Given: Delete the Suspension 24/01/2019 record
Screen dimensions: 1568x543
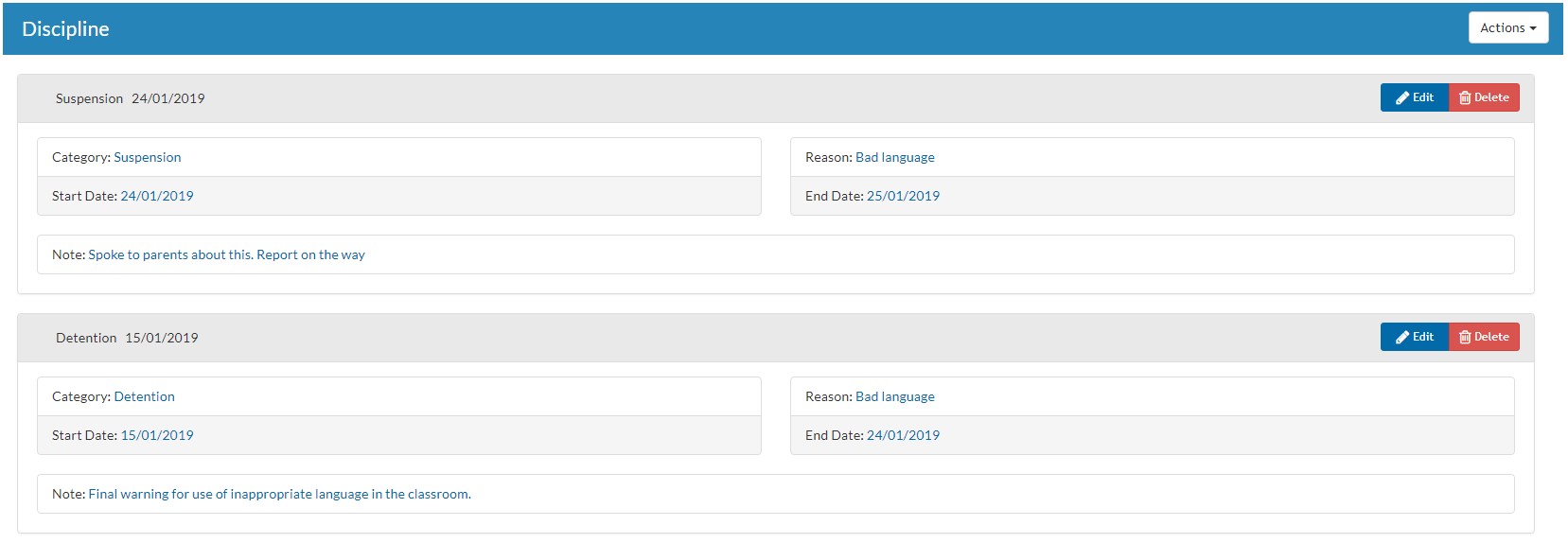Looking at the screenshot, I should (1484, 97).
